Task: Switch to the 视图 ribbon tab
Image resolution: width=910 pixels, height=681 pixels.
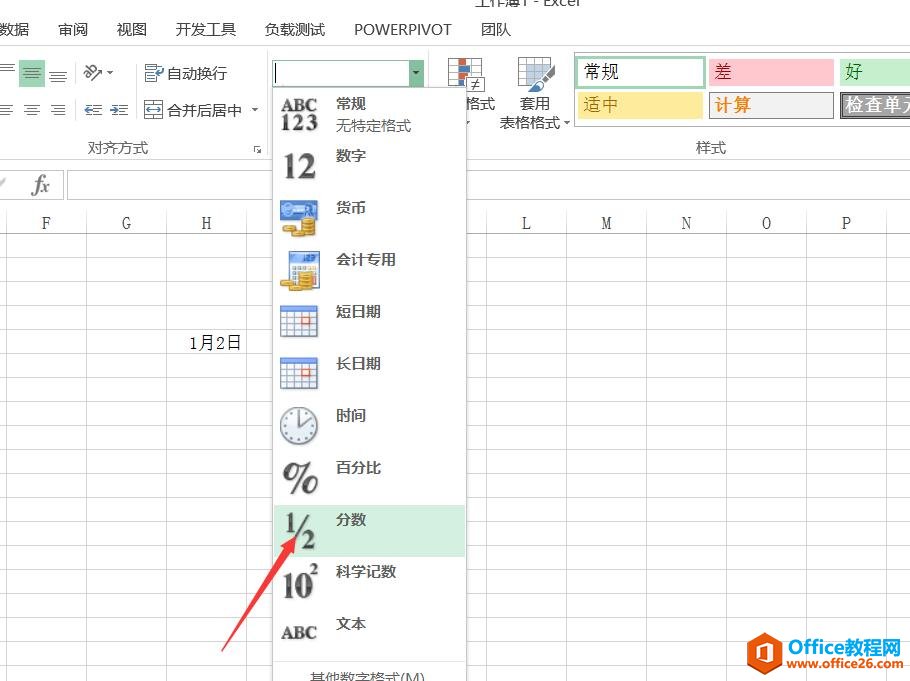Action: 130,29
